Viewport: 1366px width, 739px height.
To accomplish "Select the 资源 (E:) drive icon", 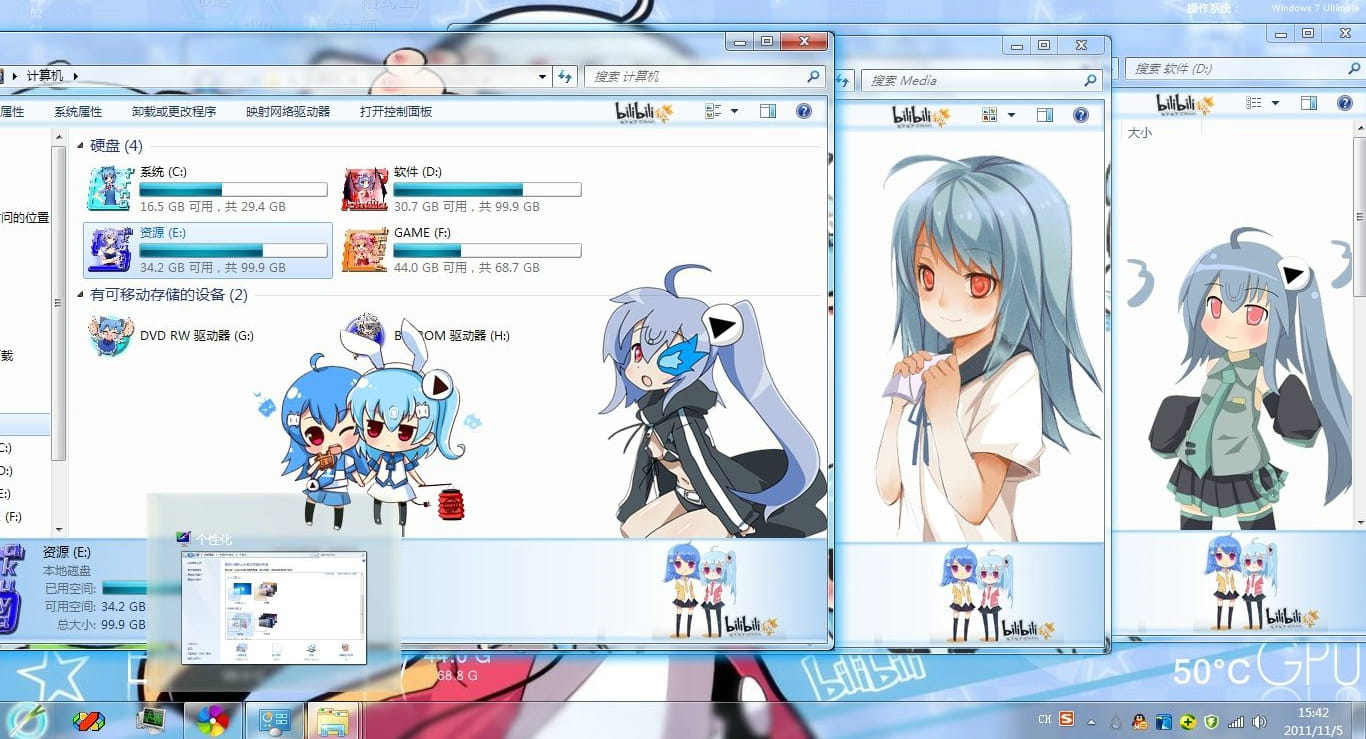I will 108,249.
